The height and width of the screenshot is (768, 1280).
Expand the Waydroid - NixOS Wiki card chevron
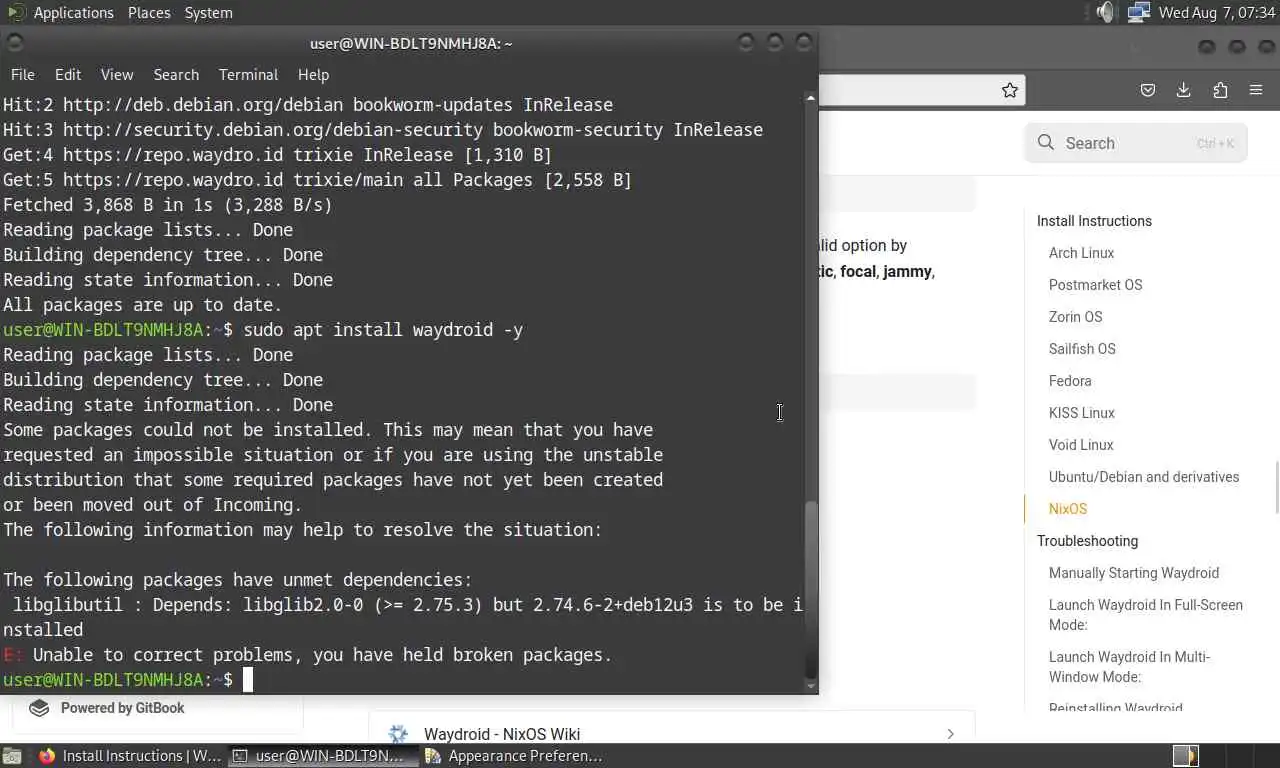[x=950, y=734]
